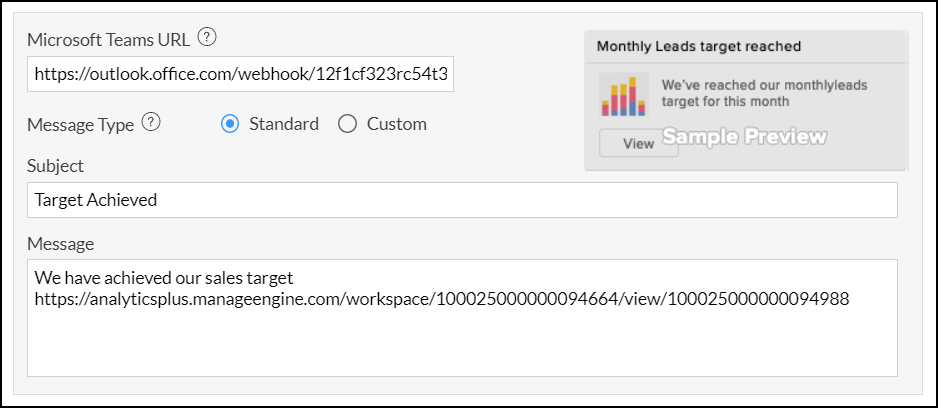Select the Custom radio button
Viewport: 938px width, 408px height.
click(348, 124)
